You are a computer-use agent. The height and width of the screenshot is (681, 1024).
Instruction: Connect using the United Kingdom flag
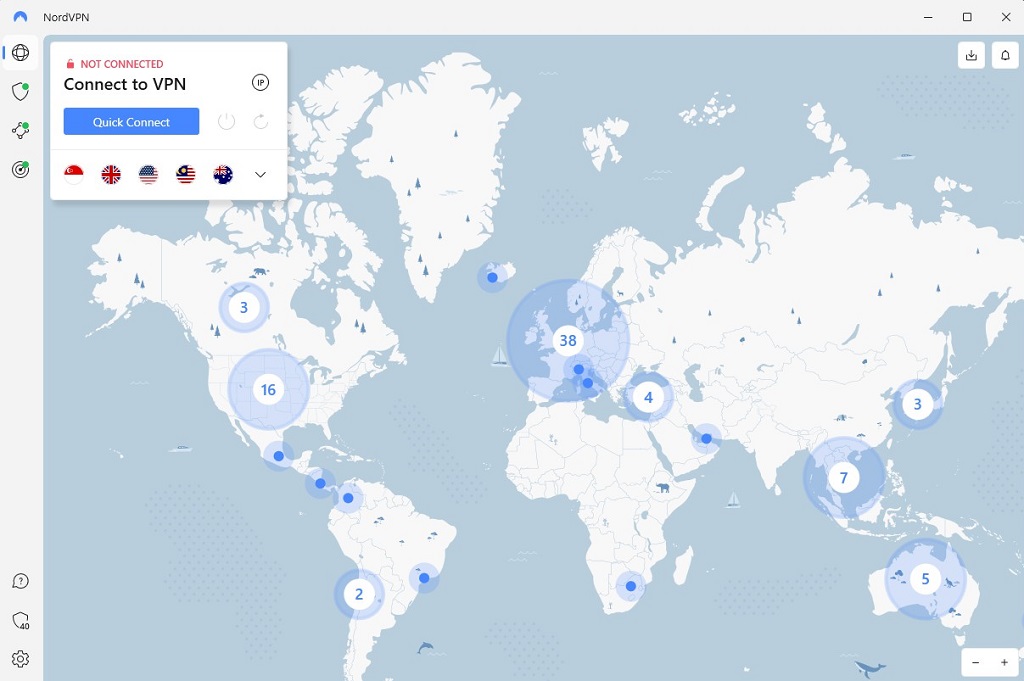tap(111, 174)
